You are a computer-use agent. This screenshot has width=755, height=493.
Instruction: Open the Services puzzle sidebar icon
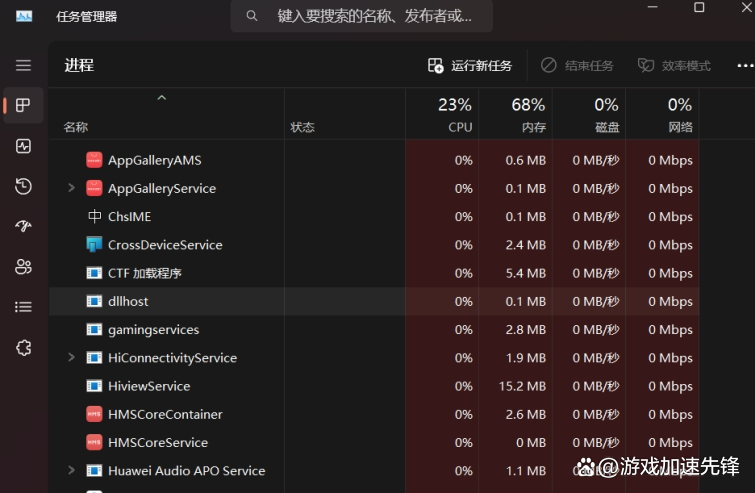point(23,348)
